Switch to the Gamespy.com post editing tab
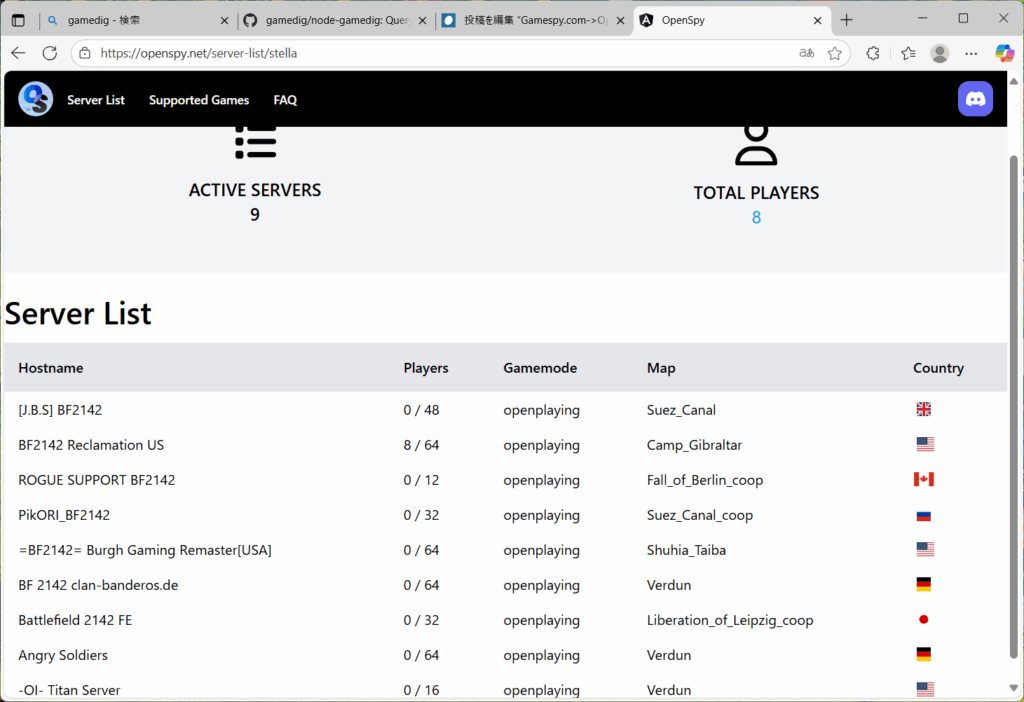This screenshot has height=702, width=1024. click(534, 20)
